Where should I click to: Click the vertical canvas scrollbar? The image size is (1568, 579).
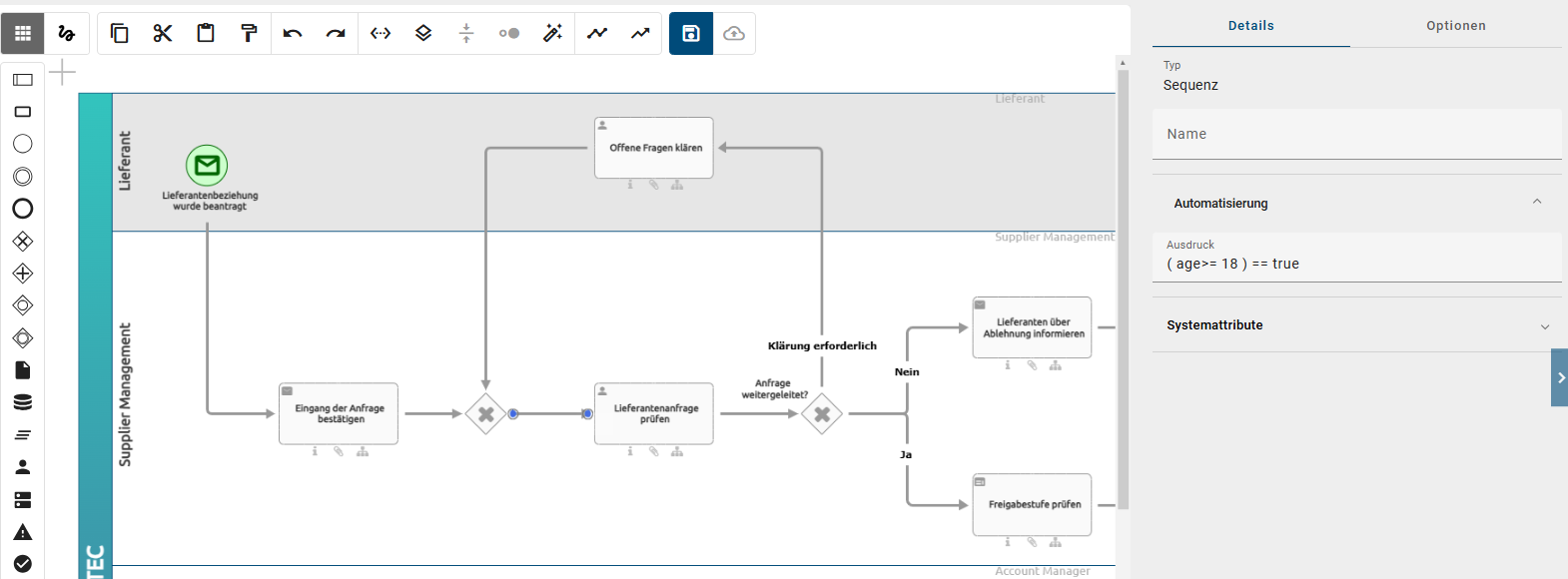point(1123,289)
